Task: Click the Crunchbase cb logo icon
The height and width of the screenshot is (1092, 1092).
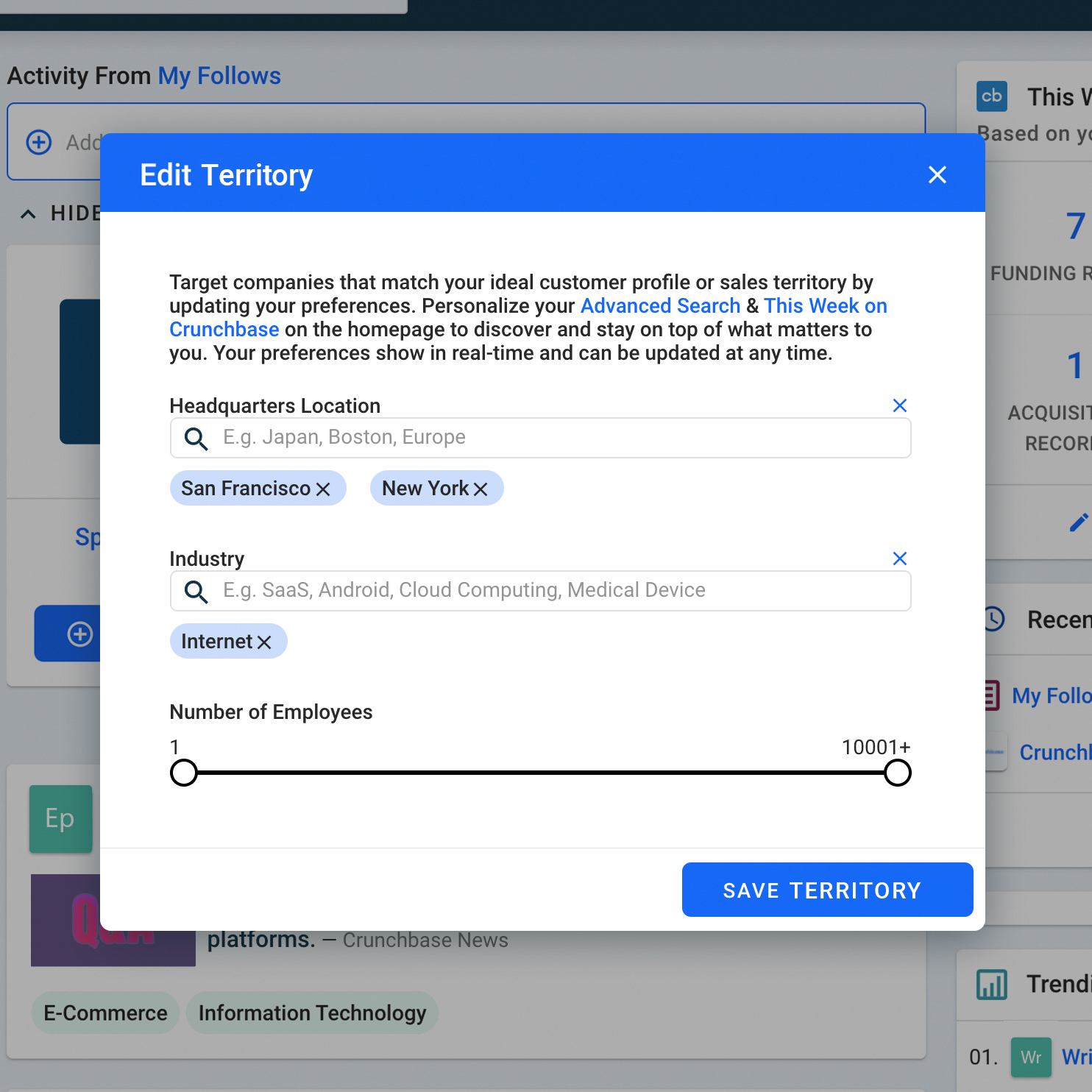Action: point(991,96)
